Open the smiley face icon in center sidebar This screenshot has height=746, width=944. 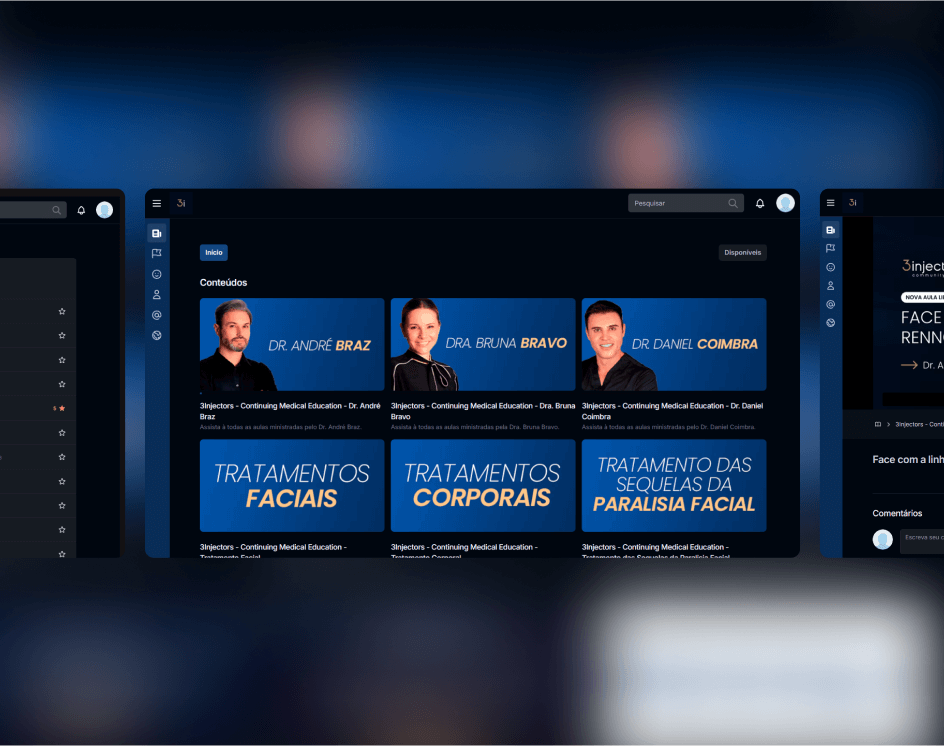156,274
